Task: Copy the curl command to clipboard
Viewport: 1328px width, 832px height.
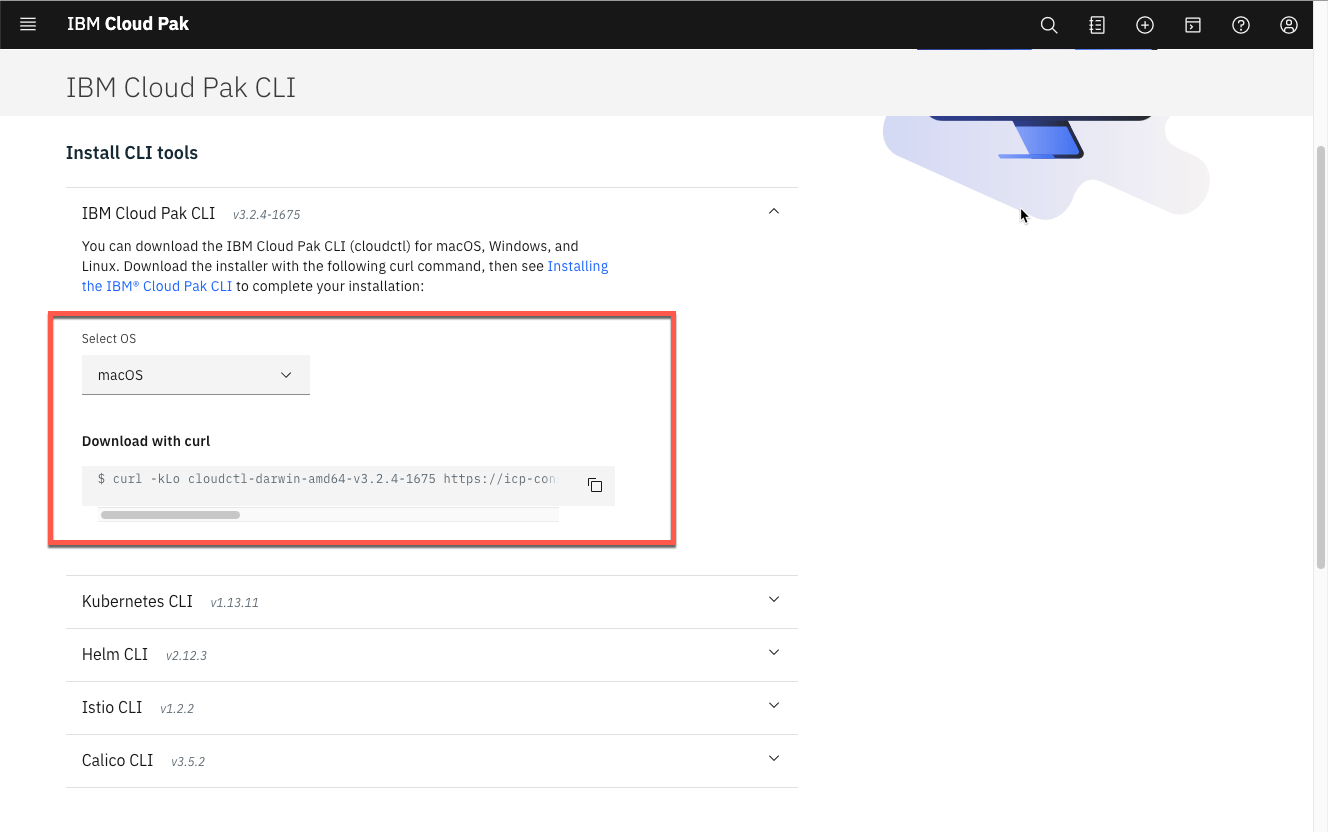Action: [595, 485]
